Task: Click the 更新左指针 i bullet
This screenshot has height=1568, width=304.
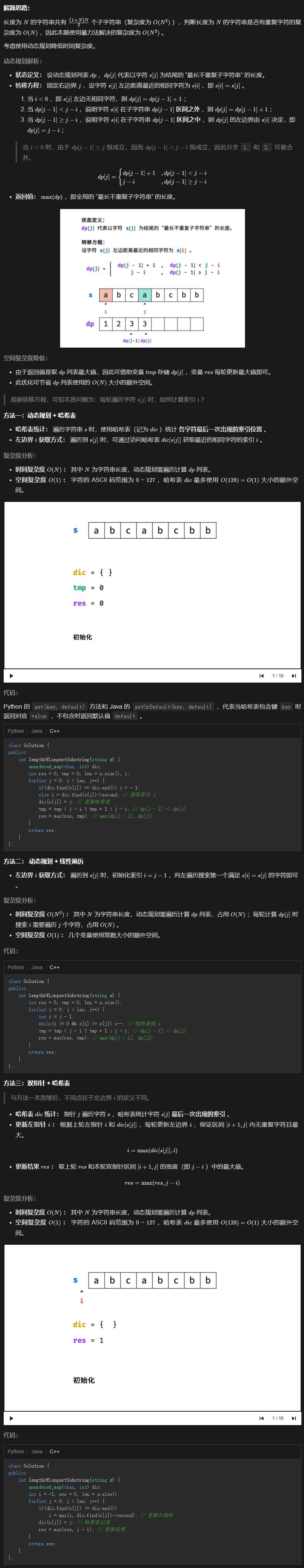Action: click(x=157, y=1130)
